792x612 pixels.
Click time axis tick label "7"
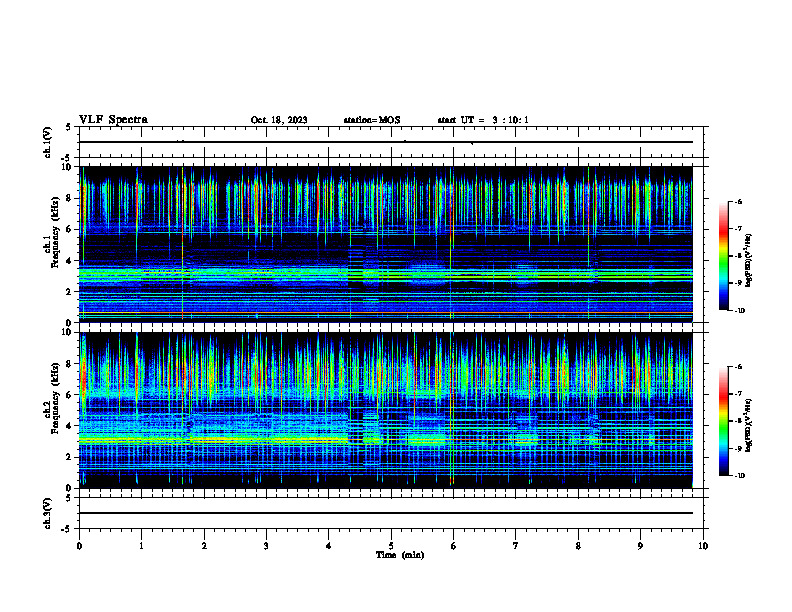(516, 546)
